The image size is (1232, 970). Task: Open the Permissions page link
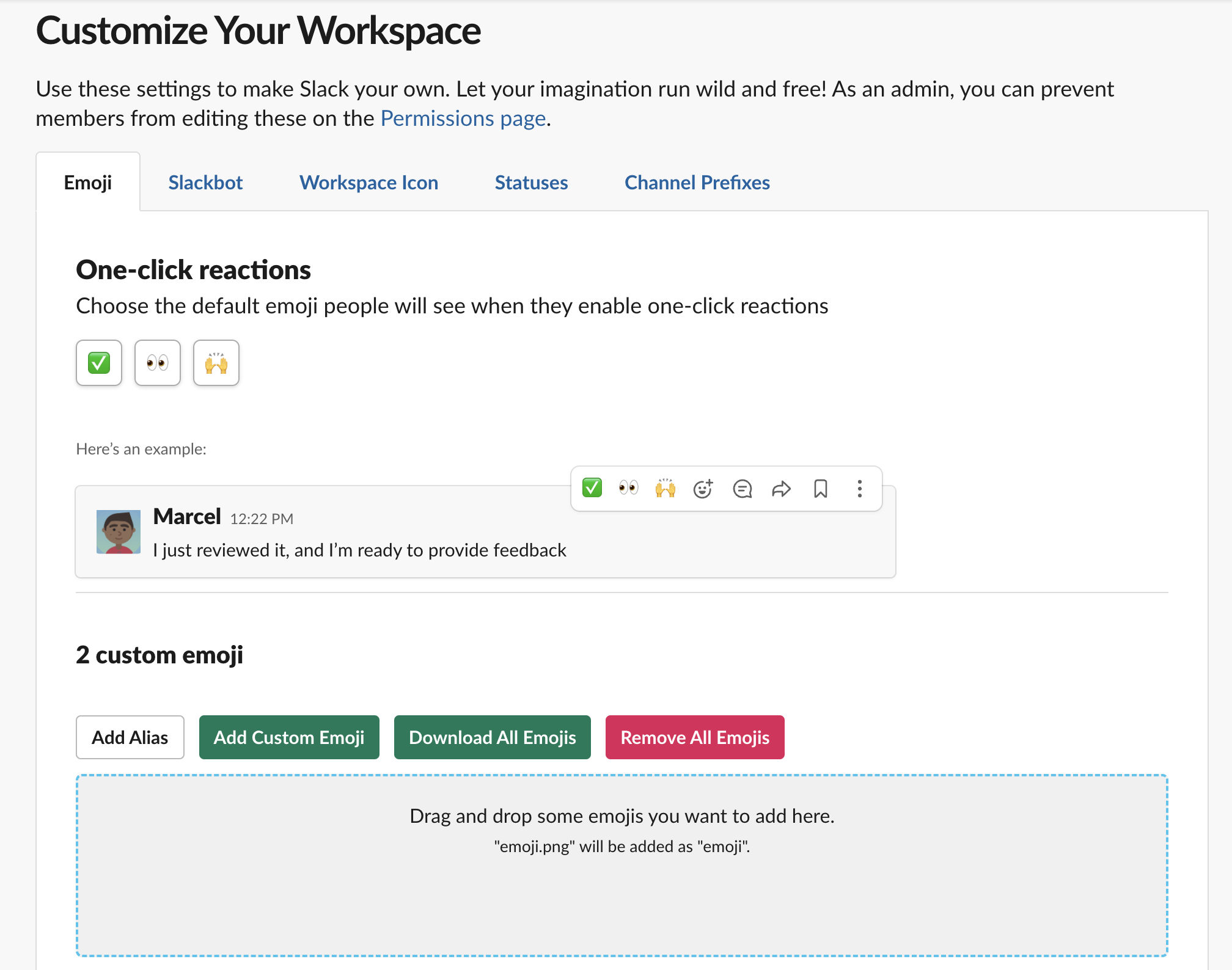click(x=463, y=119)
